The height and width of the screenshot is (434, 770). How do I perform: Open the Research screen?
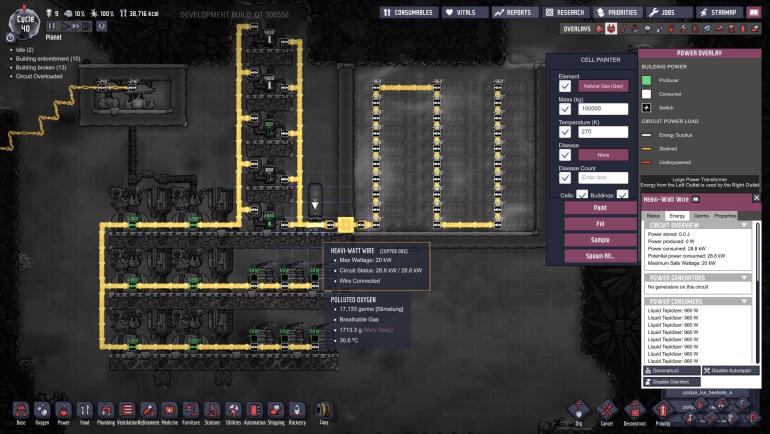566,12
